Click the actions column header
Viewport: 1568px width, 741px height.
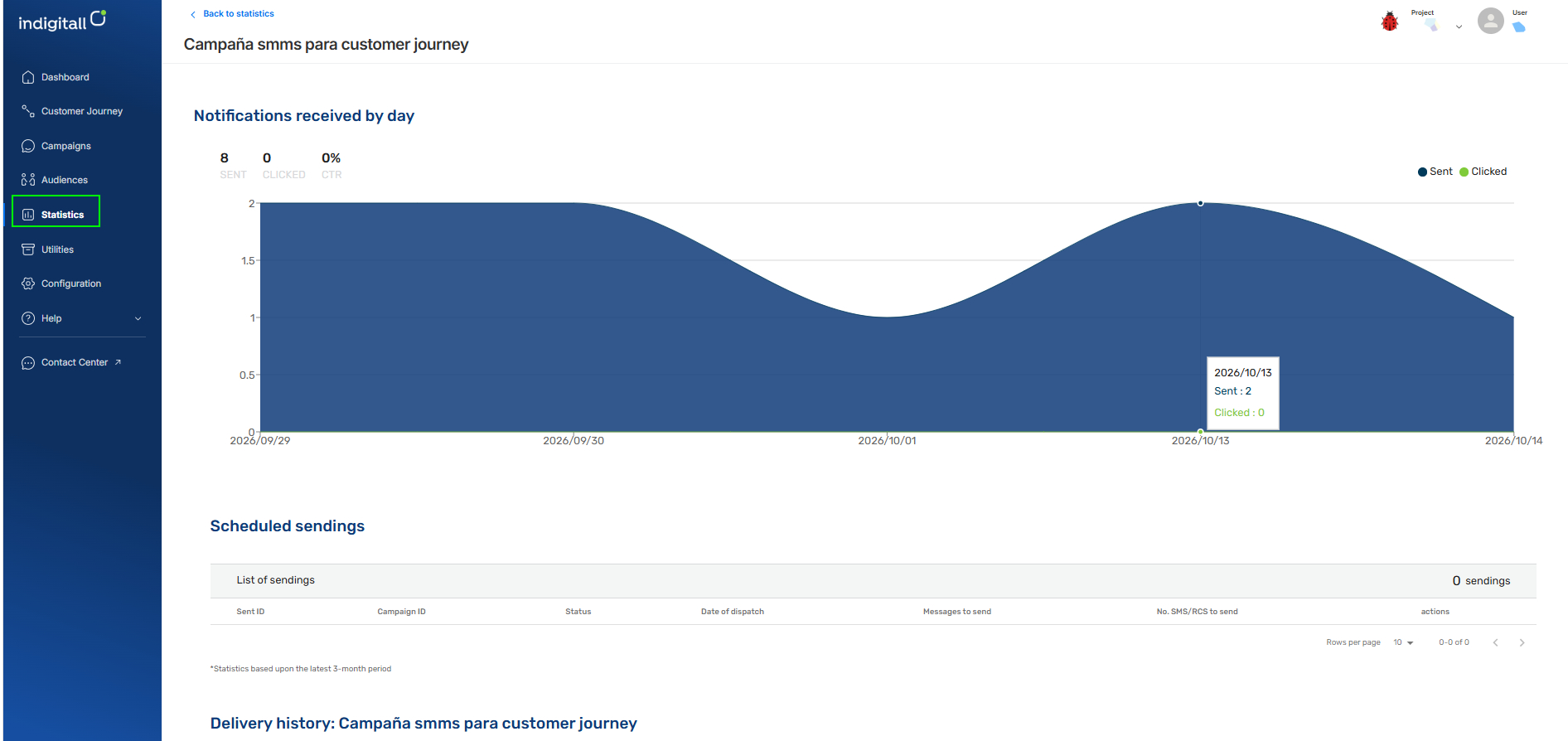[1435, 612]
